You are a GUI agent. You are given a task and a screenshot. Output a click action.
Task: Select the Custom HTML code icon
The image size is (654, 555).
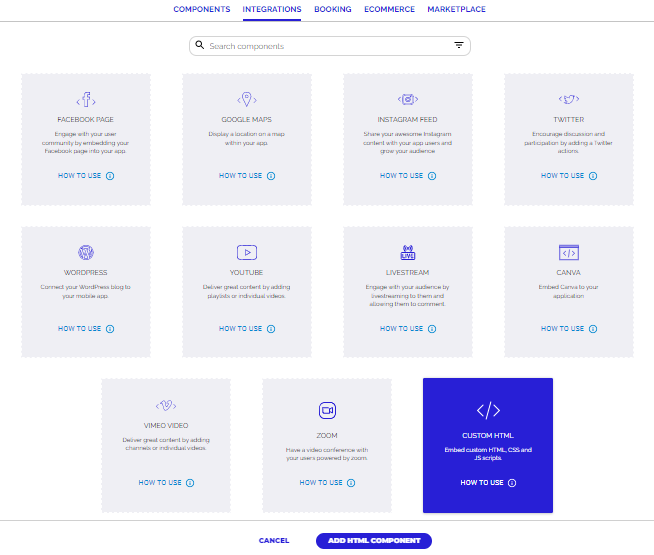[x=488, y=410]
